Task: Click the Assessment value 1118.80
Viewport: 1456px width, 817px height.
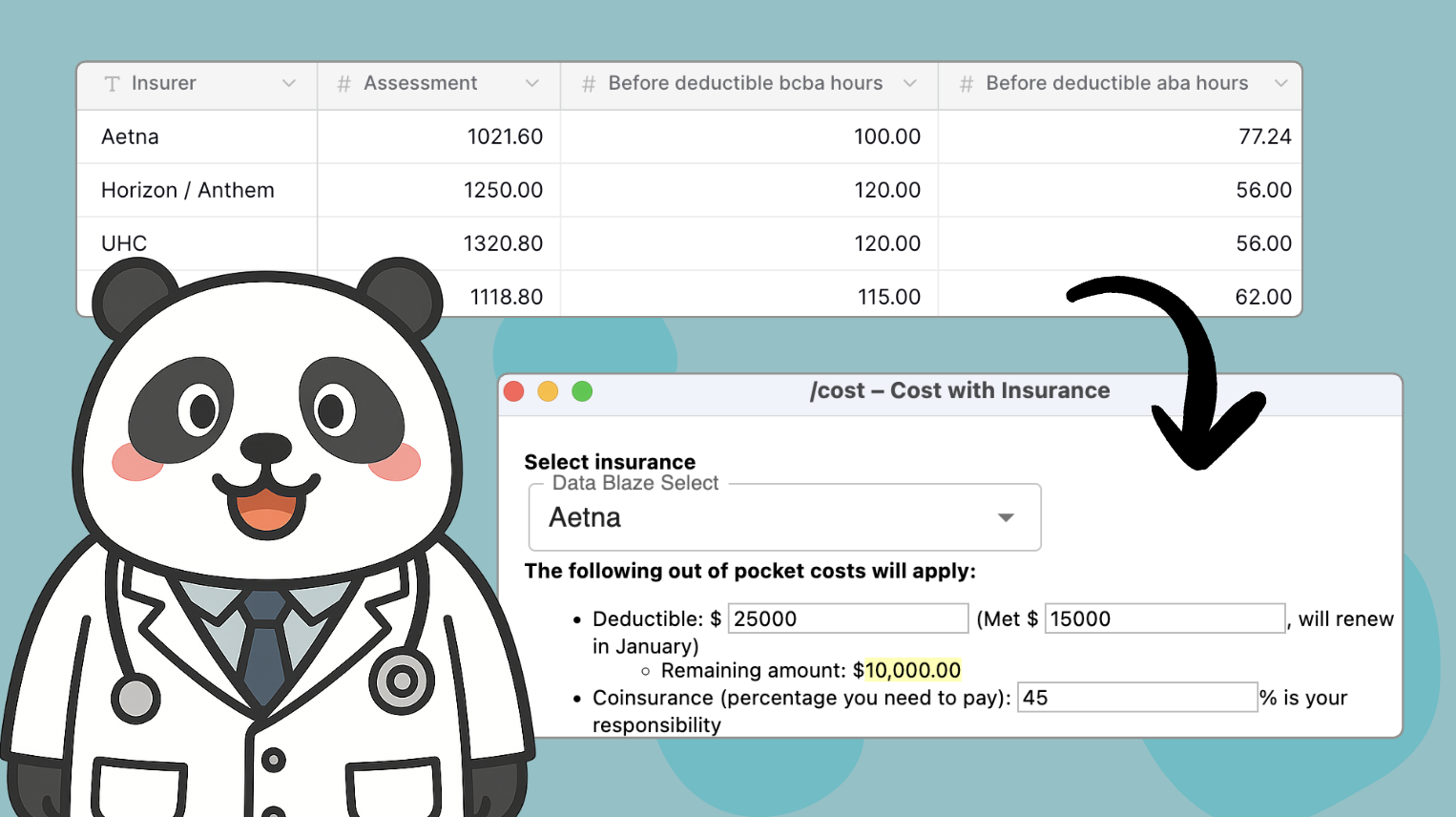Action: [507, 297]
